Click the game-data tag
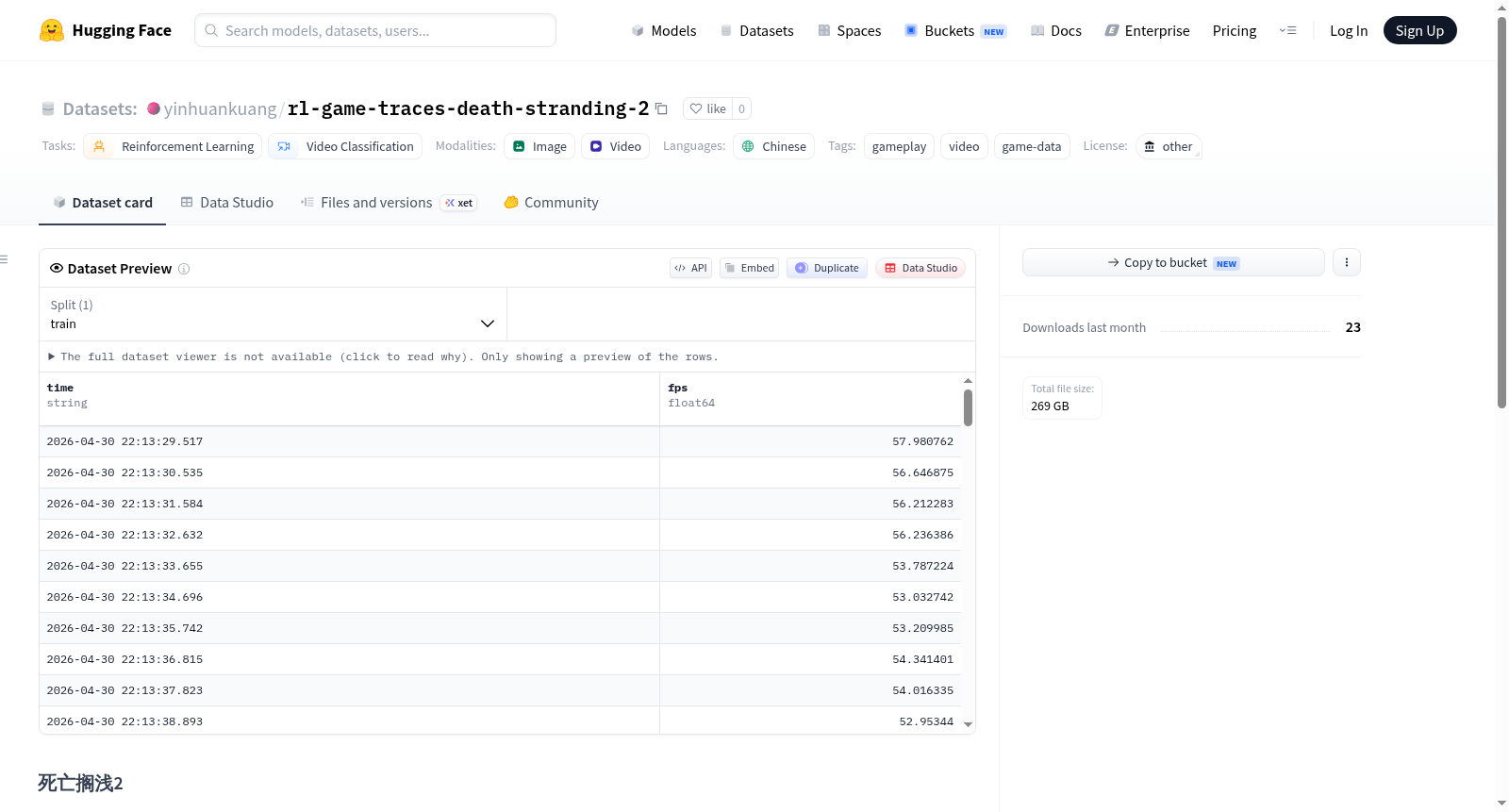Image resolution: width=1509 pixels, height=812 pixels. tap(1032, 146)
